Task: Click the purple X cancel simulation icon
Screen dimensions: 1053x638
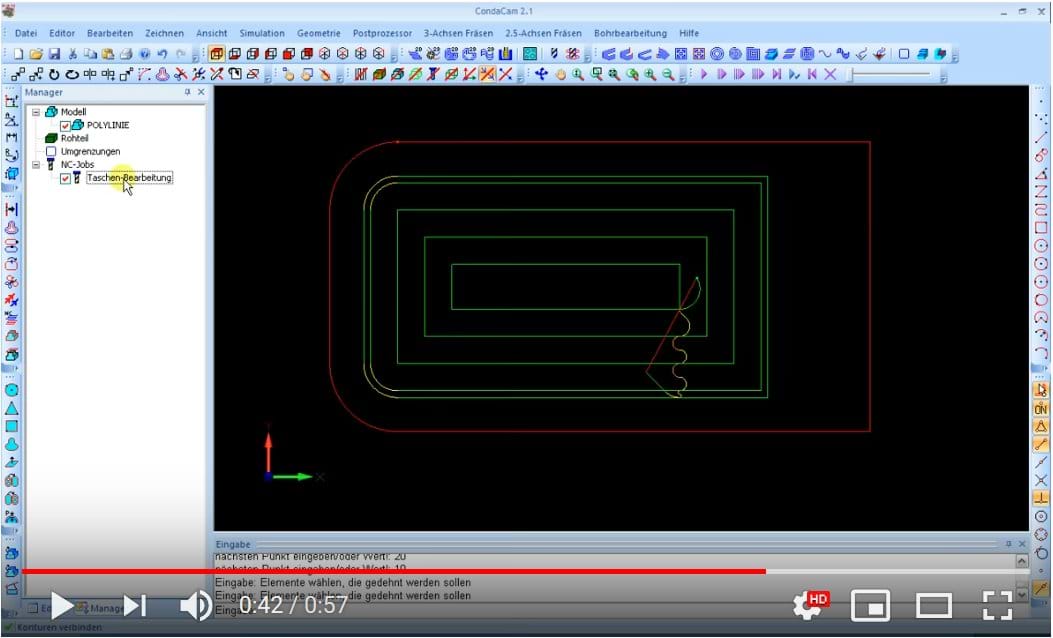Action: pos(831,75)
